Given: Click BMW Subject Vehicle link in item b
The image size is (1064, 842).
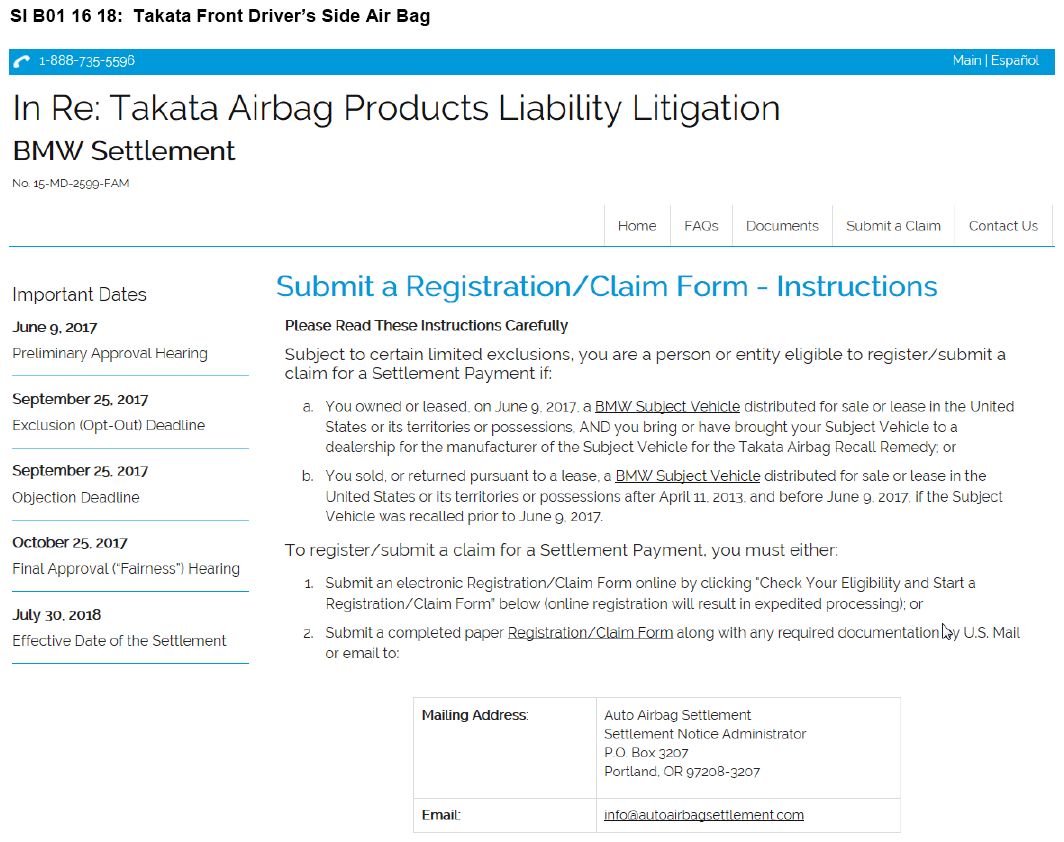Looking at the screenshot, I should pyautogui.click(x=687, y=476).
